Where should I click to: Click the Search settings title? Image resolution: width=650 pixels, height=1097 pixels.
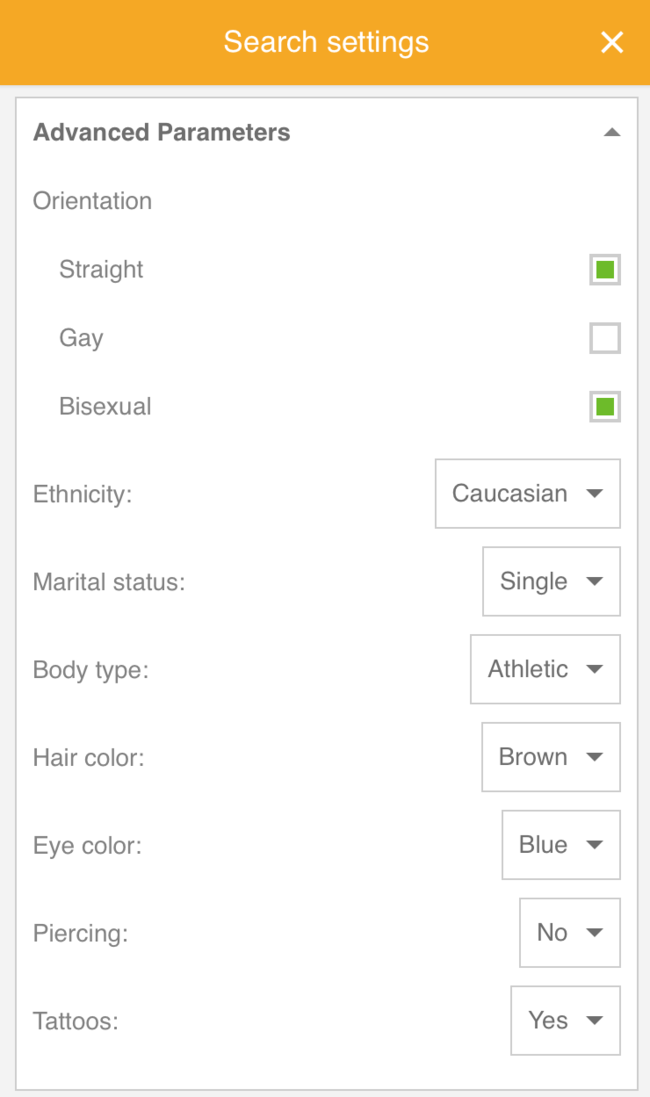326,42
